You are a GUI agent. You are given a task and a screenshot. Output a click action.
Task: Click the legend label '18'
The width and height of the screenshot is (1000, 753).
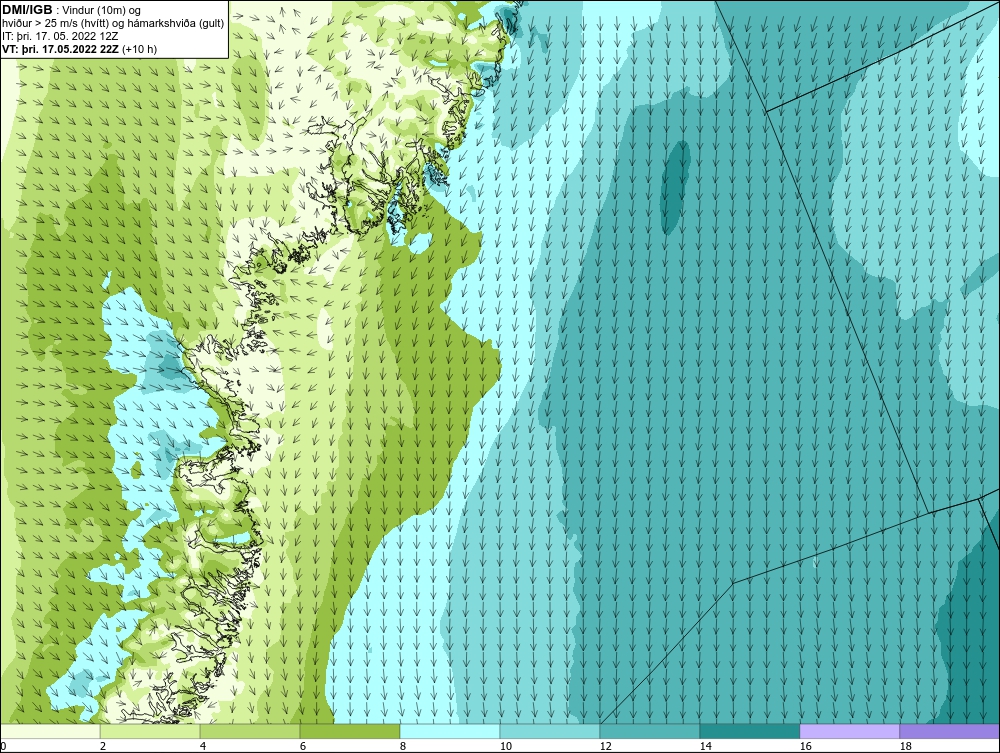[906, 746]
